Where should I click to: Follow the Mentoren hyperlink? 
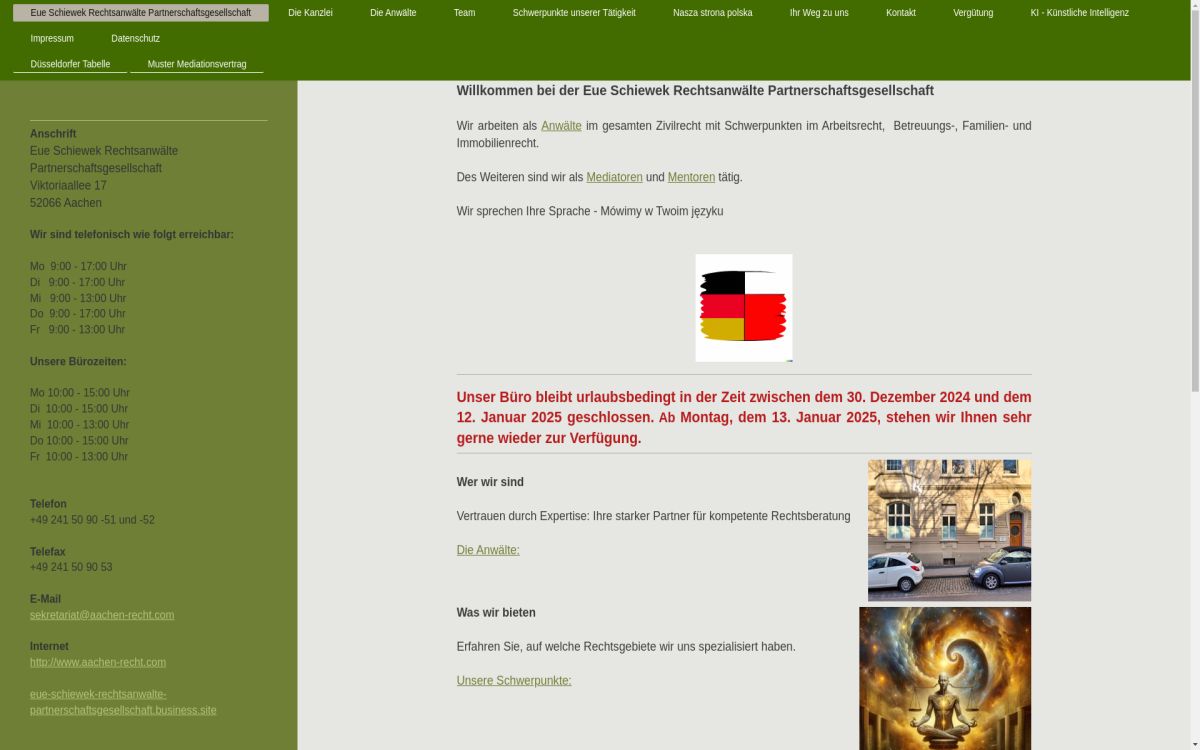[691, 177]
